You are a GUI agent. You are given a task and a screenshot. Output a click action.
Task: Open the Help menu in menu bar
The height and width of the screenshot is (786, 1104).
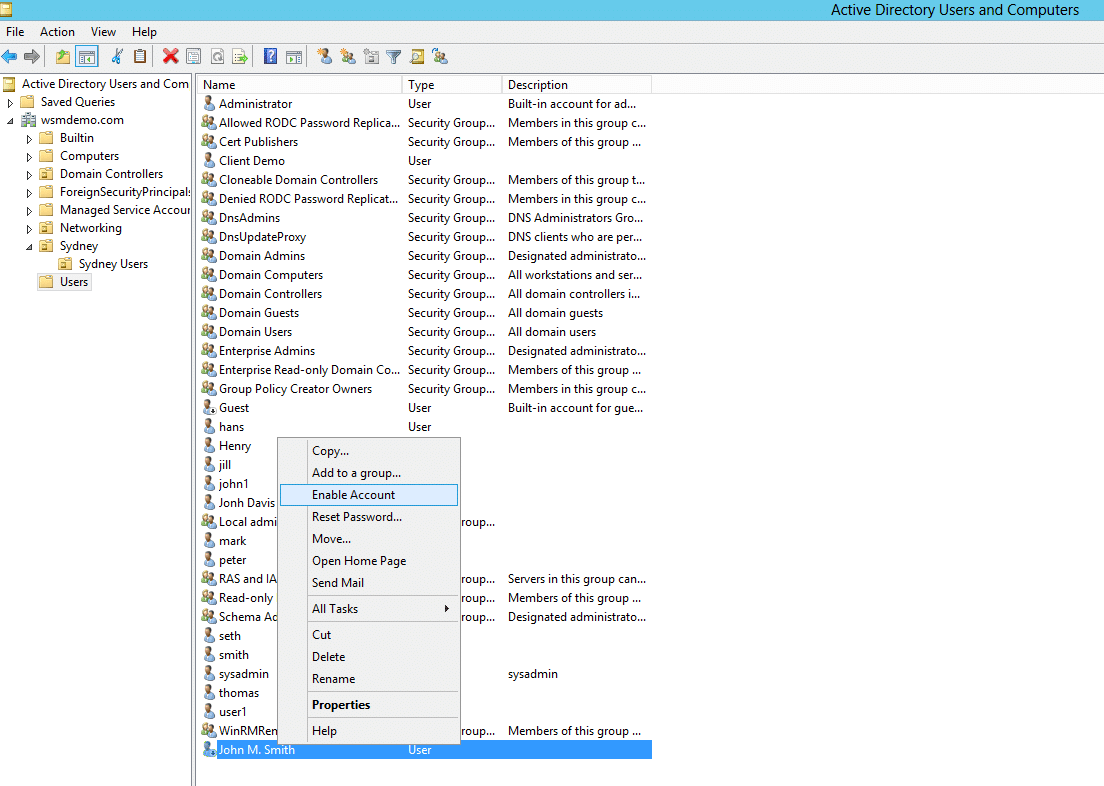[144, 32]
